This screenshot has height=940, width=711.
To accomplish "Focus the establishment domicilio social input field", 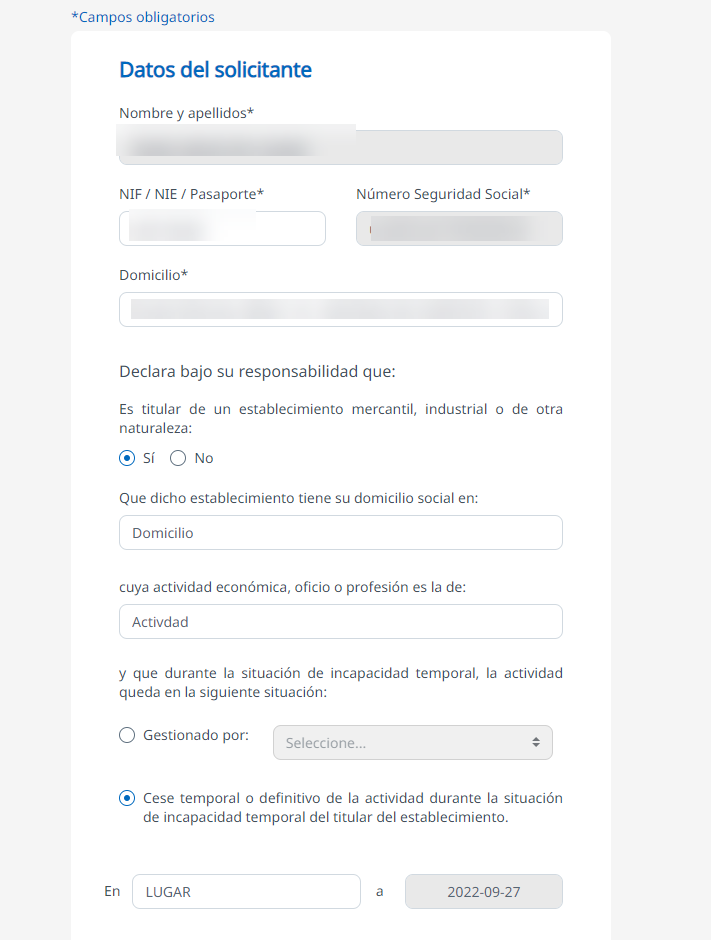I will click(x=340, y=533).
